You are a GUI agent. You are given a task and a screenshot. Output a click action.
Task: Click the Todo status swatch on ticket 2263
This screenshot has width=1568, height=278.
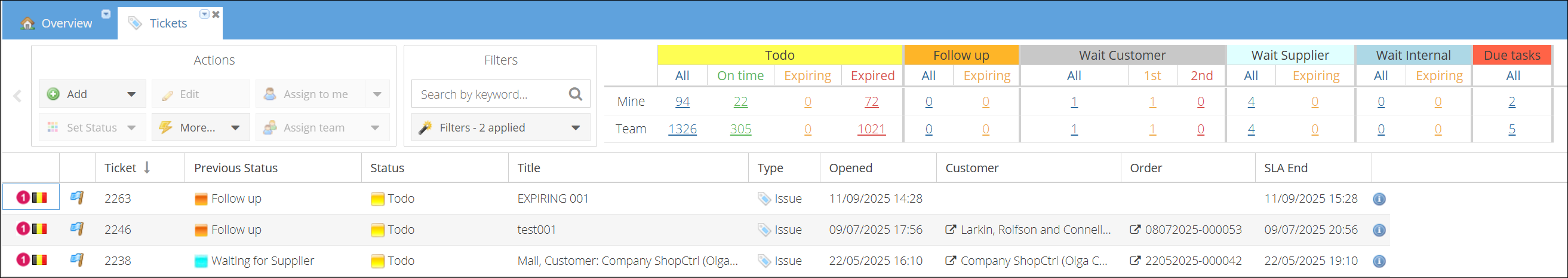click(x=377, y=199)
